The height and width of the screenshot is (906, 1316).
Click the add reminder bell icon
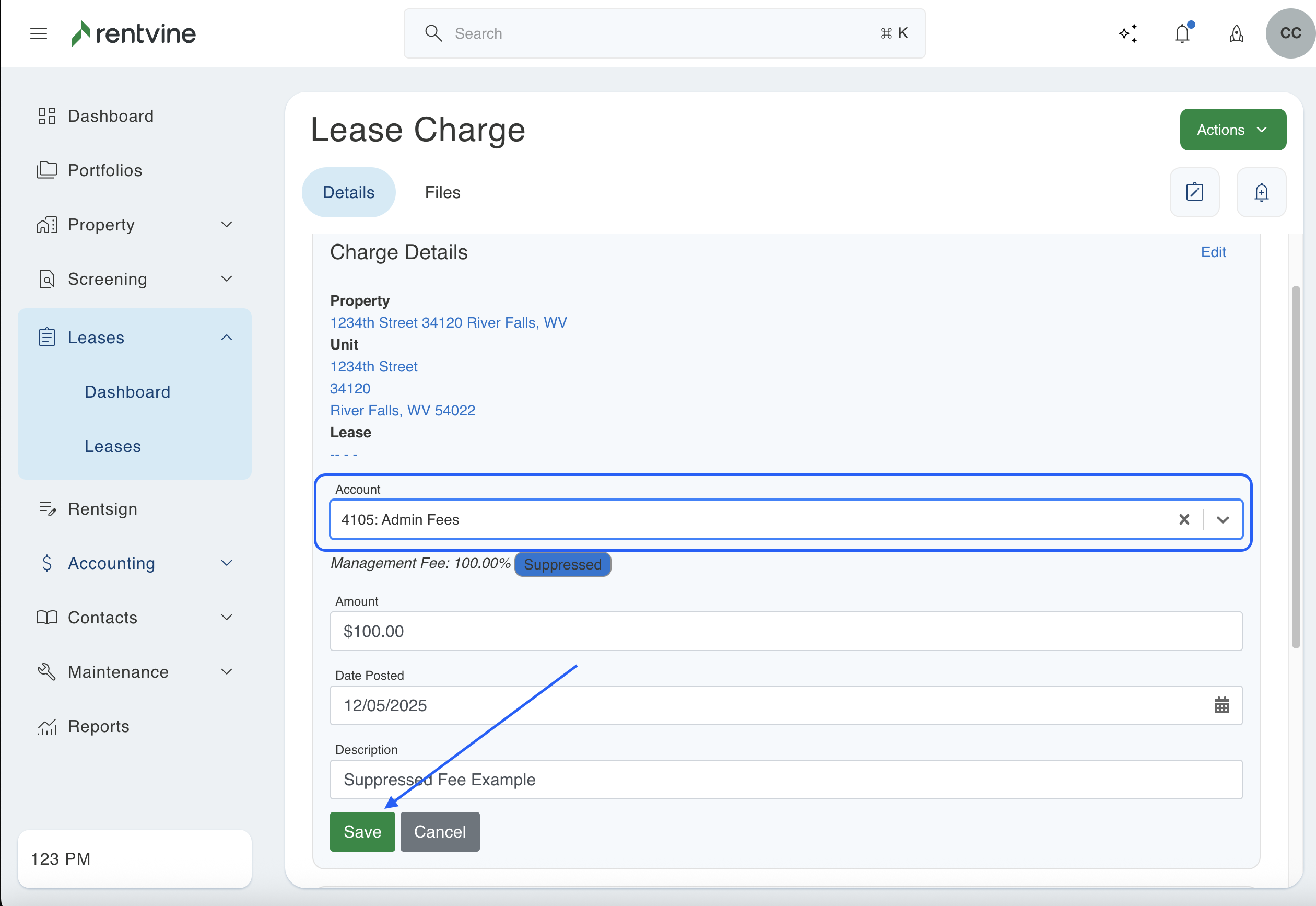pyautogui.click(x=1261, y=192)
